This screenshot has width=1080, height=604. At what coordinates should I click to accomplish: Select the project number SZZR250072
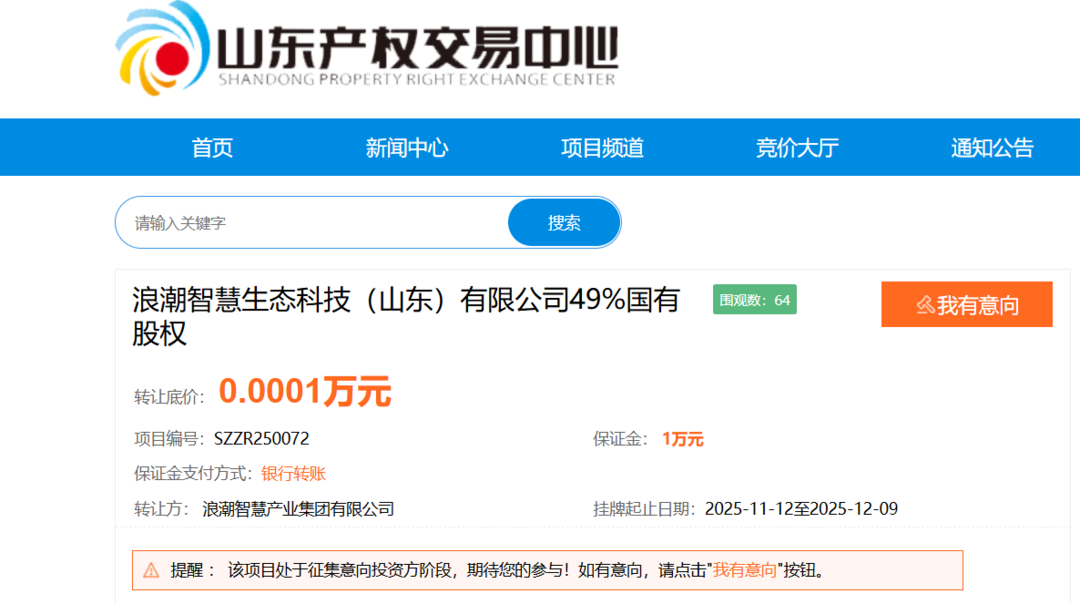point(261,439)
